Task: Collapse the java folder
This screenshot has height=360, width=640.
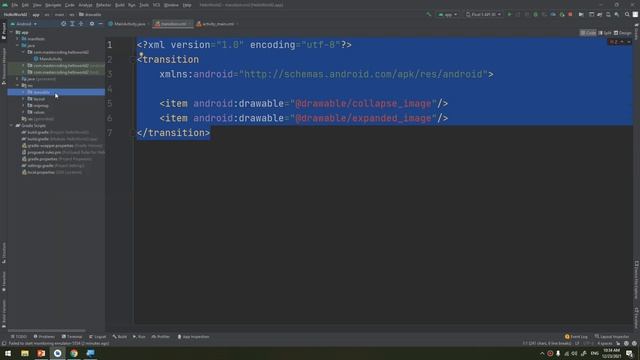Action: [18, 45]
